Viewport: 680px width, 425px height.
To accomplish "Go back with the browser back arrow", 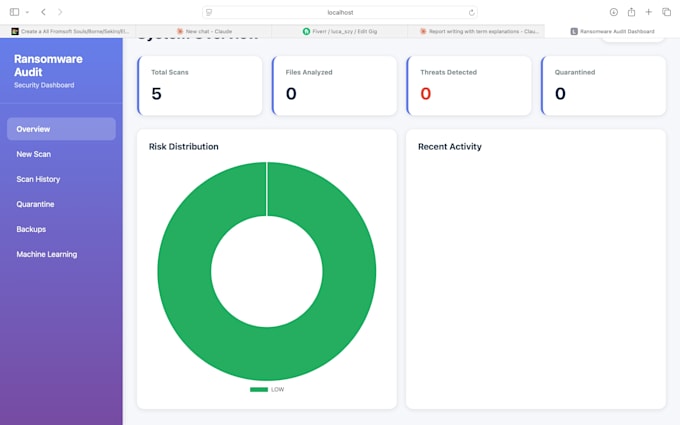I will (x=43, y=12).
